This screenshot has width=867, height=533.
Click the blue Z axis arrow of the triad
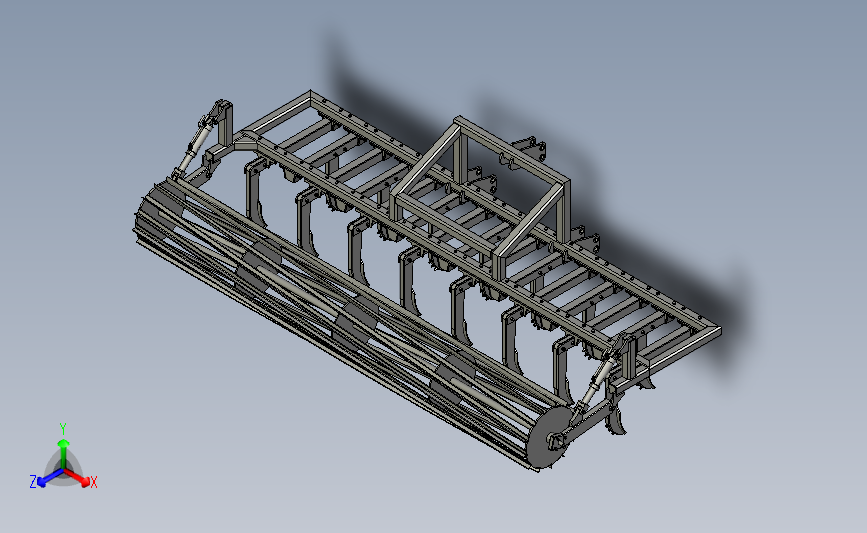(50, 478)
